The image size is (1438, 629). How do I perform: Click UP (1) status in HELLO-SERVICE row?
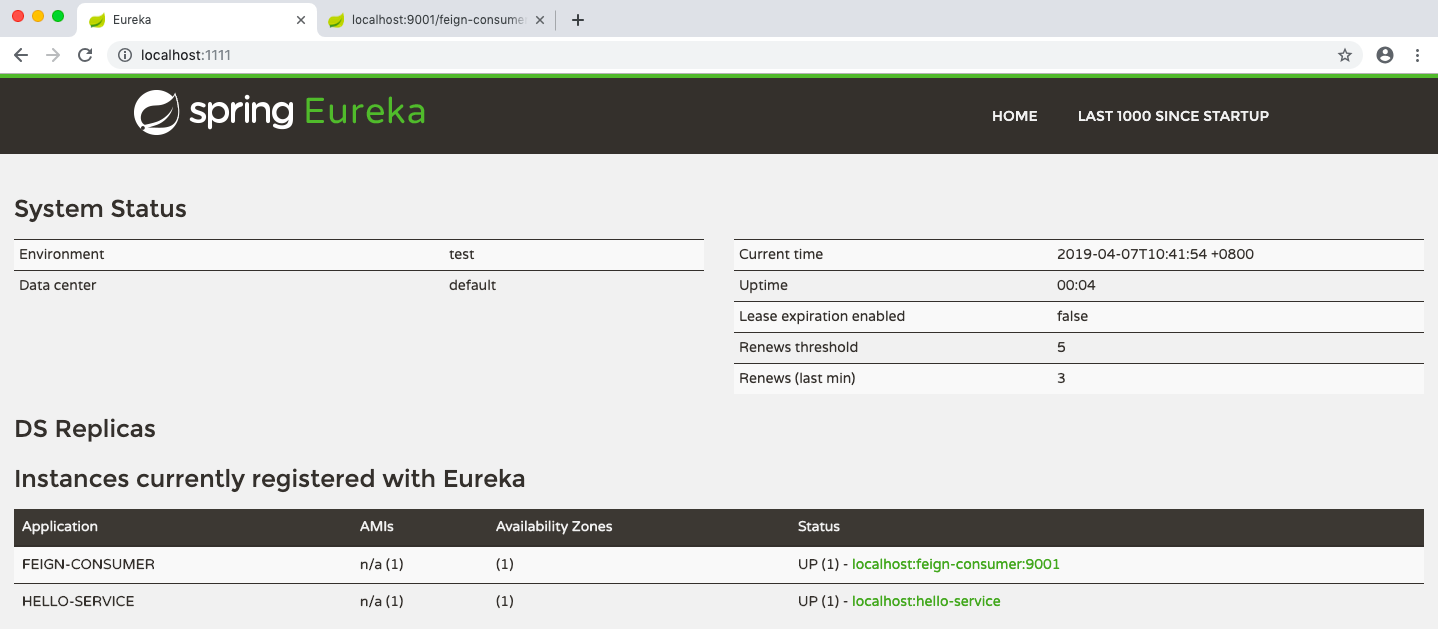[x=817, y=601]
